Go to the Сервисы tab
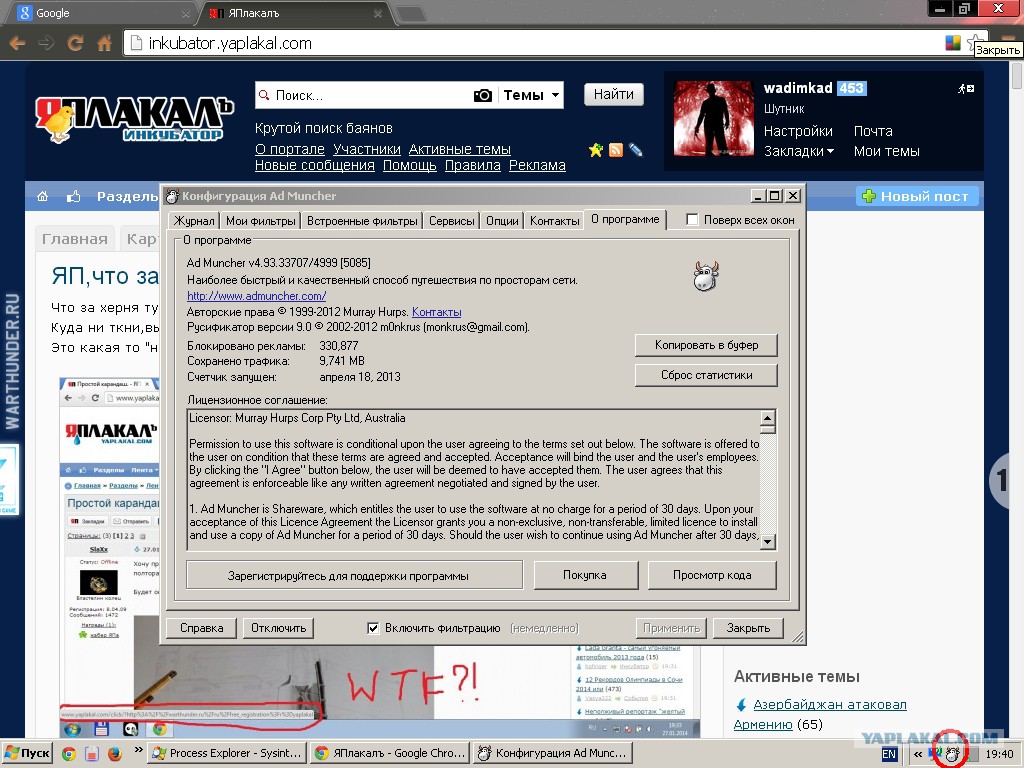Screen dimensions: 1024x768 pyautogui.click(x=451, y=221)
